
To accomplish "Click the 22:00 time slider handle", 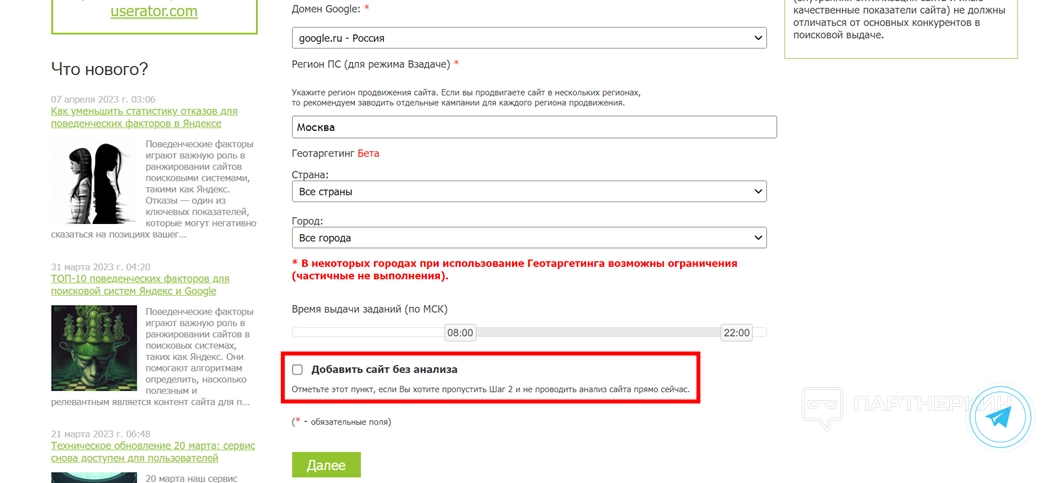I will [736, 332].
